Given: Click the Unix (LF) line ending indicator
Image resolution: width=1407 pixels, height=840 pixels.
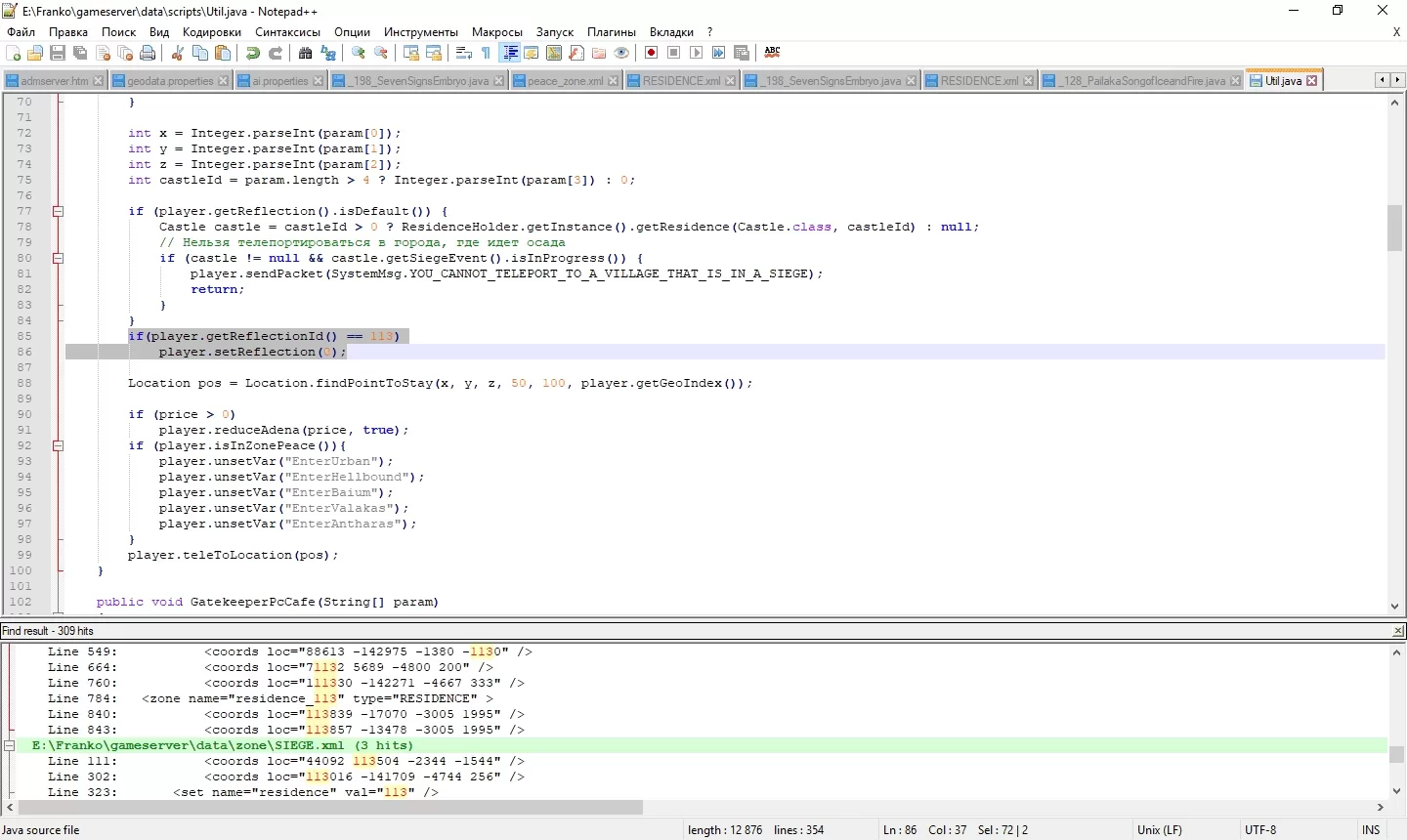Looking at the screenshot, I should 1160,830.
